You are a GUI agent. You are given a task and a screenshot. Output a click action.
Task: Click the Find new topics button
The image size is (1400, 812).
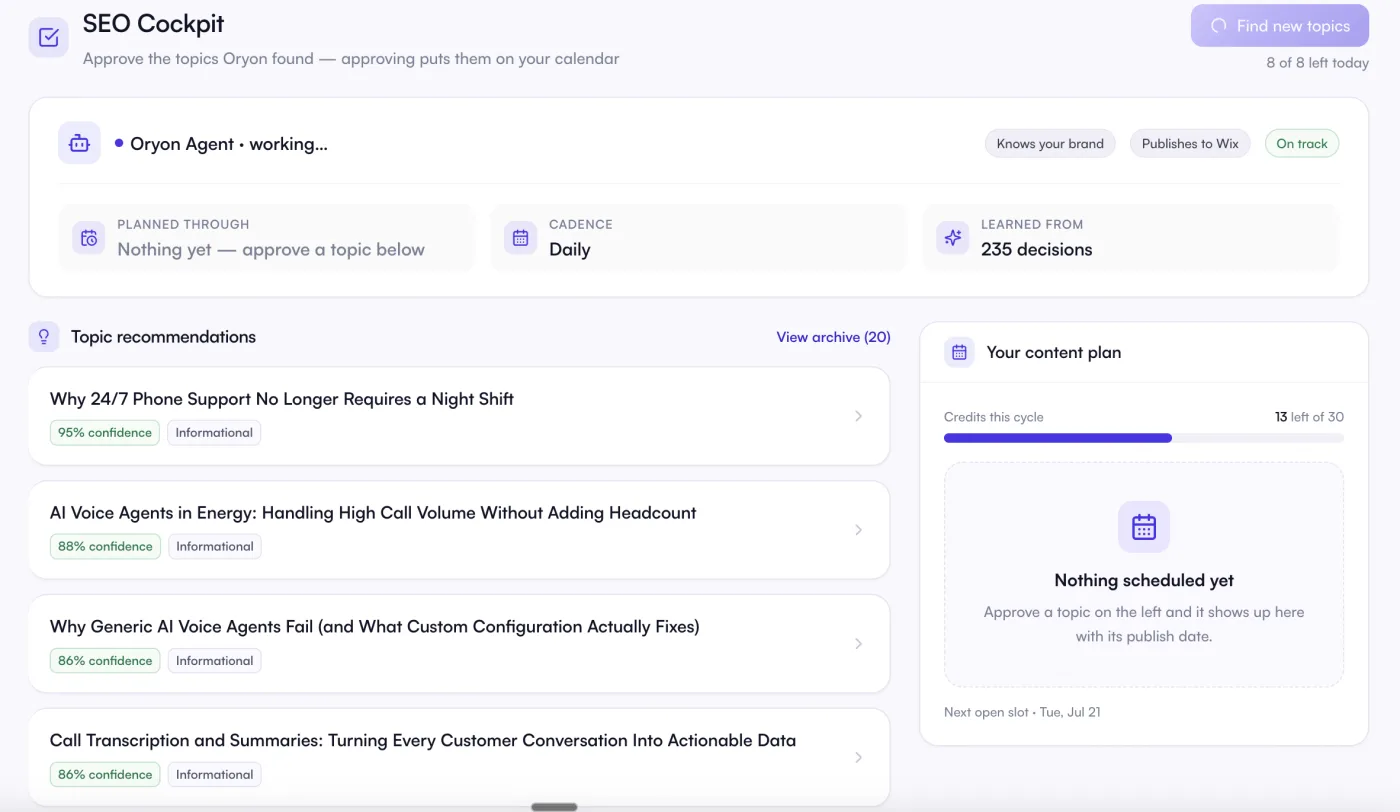pos(1279,26)
